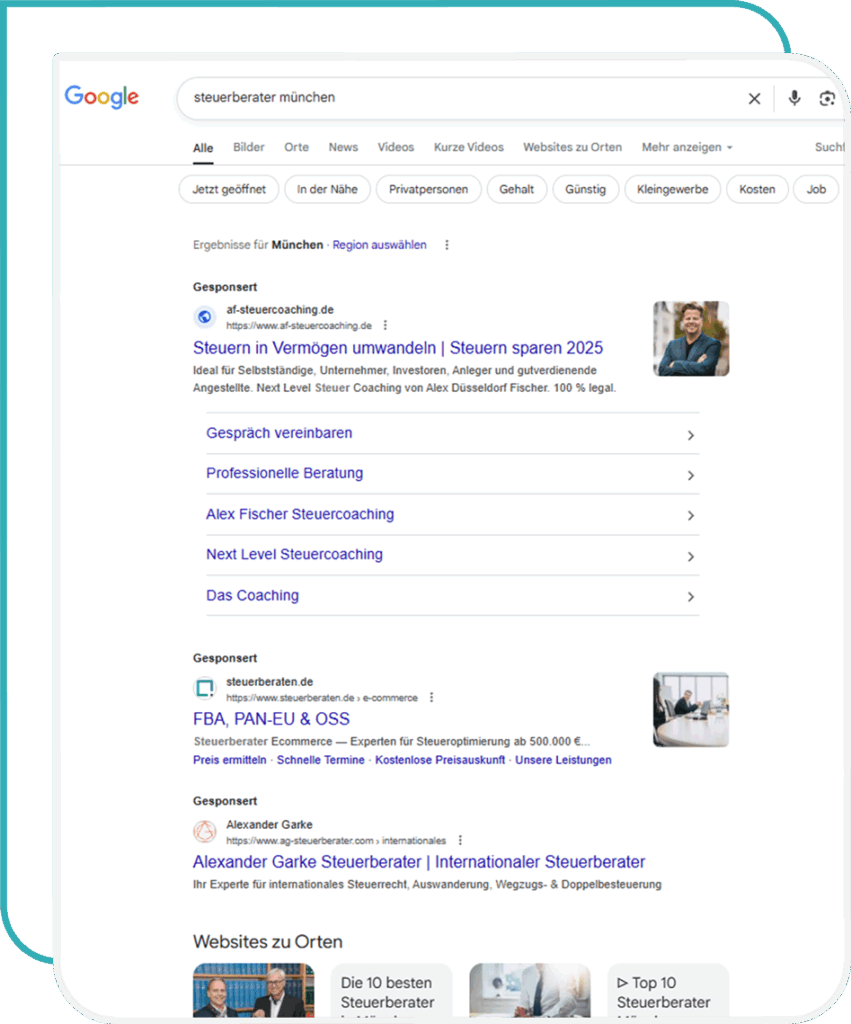Open the two men in front of bookshelf card
This screenshot has height=1024, width=851.
click(x=253, y=991)
